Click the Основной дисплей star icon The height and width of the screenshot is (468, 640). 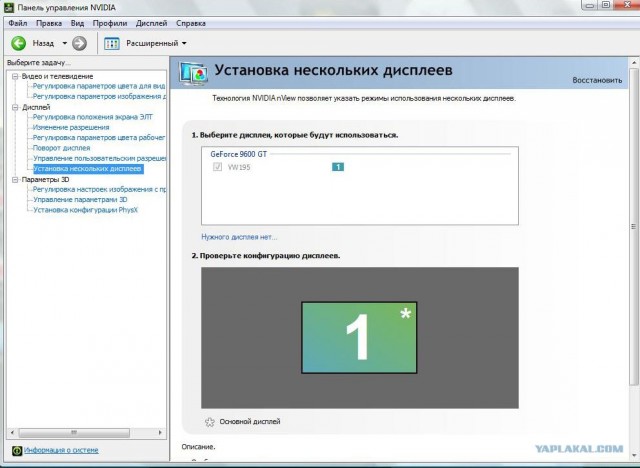[210, 422]
